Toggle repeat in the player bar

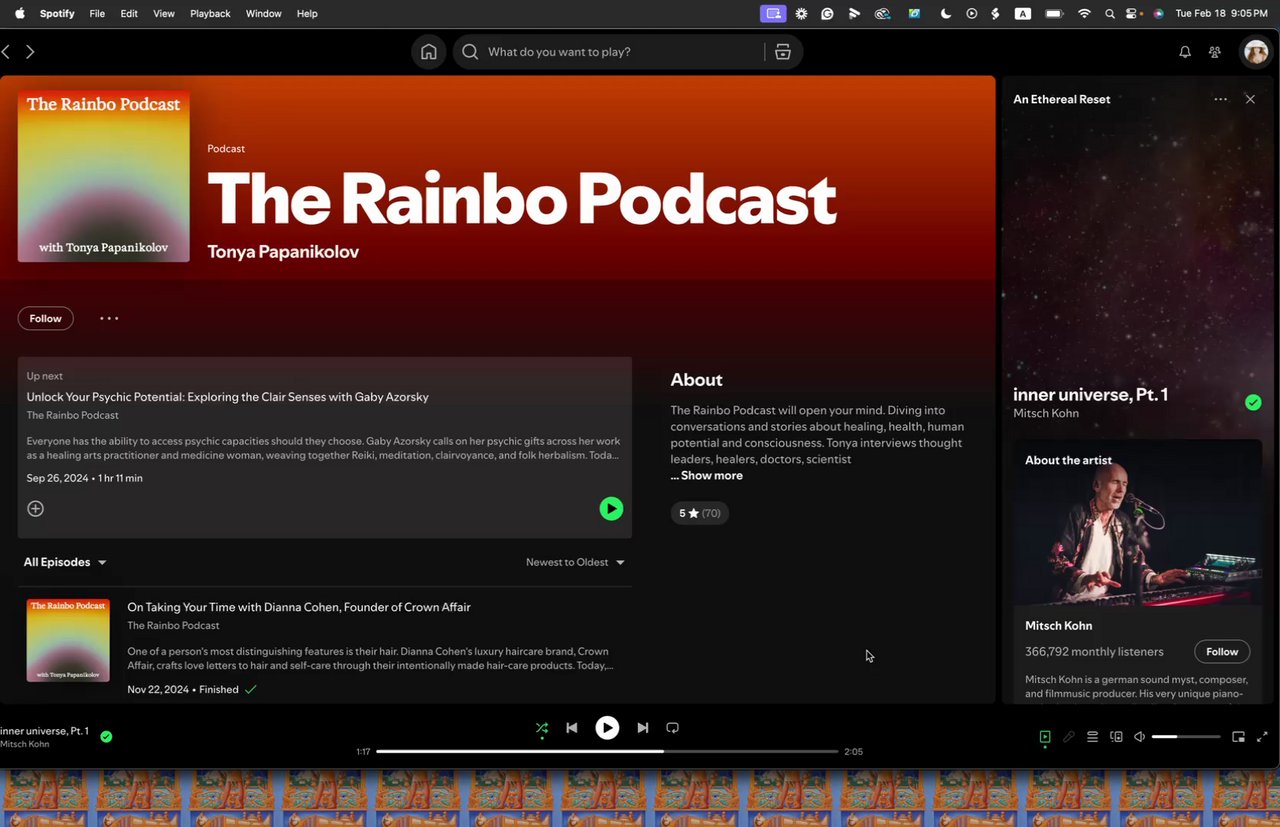tap(673, 728)
